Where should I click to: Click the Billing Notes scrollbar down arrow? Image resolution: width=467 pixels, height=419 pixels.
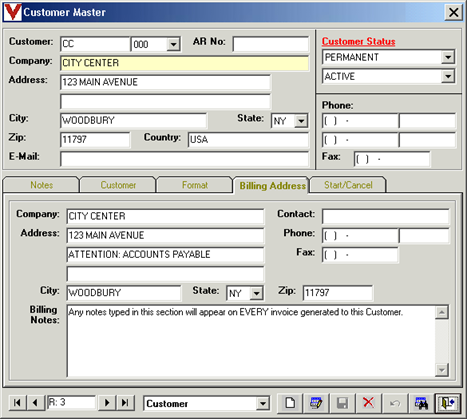pyautogui.click(x=442, y=369)
